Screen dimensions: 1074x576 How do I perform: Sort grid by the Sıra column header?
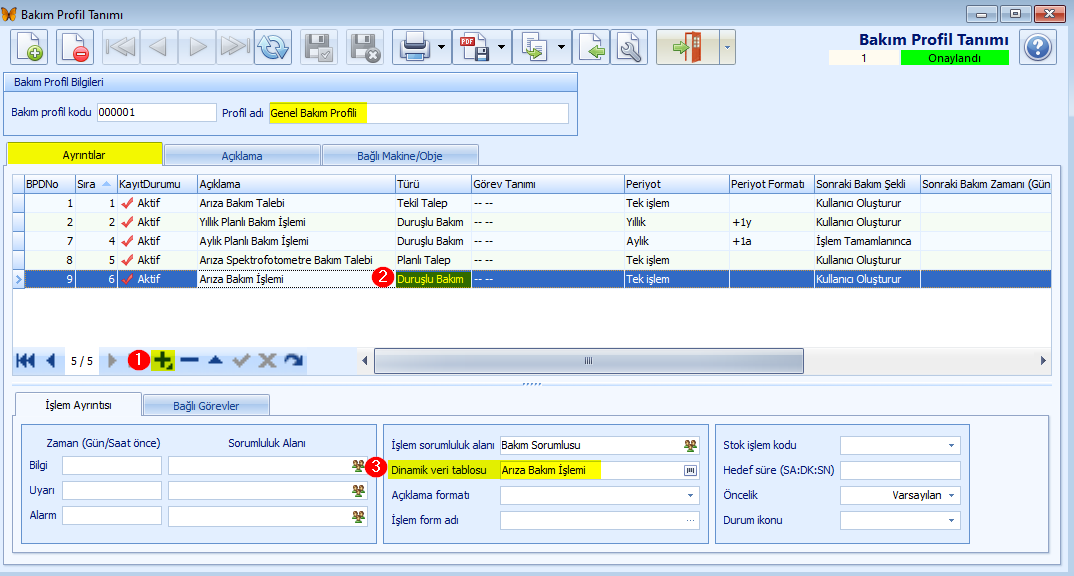click(x=96, y=184)
